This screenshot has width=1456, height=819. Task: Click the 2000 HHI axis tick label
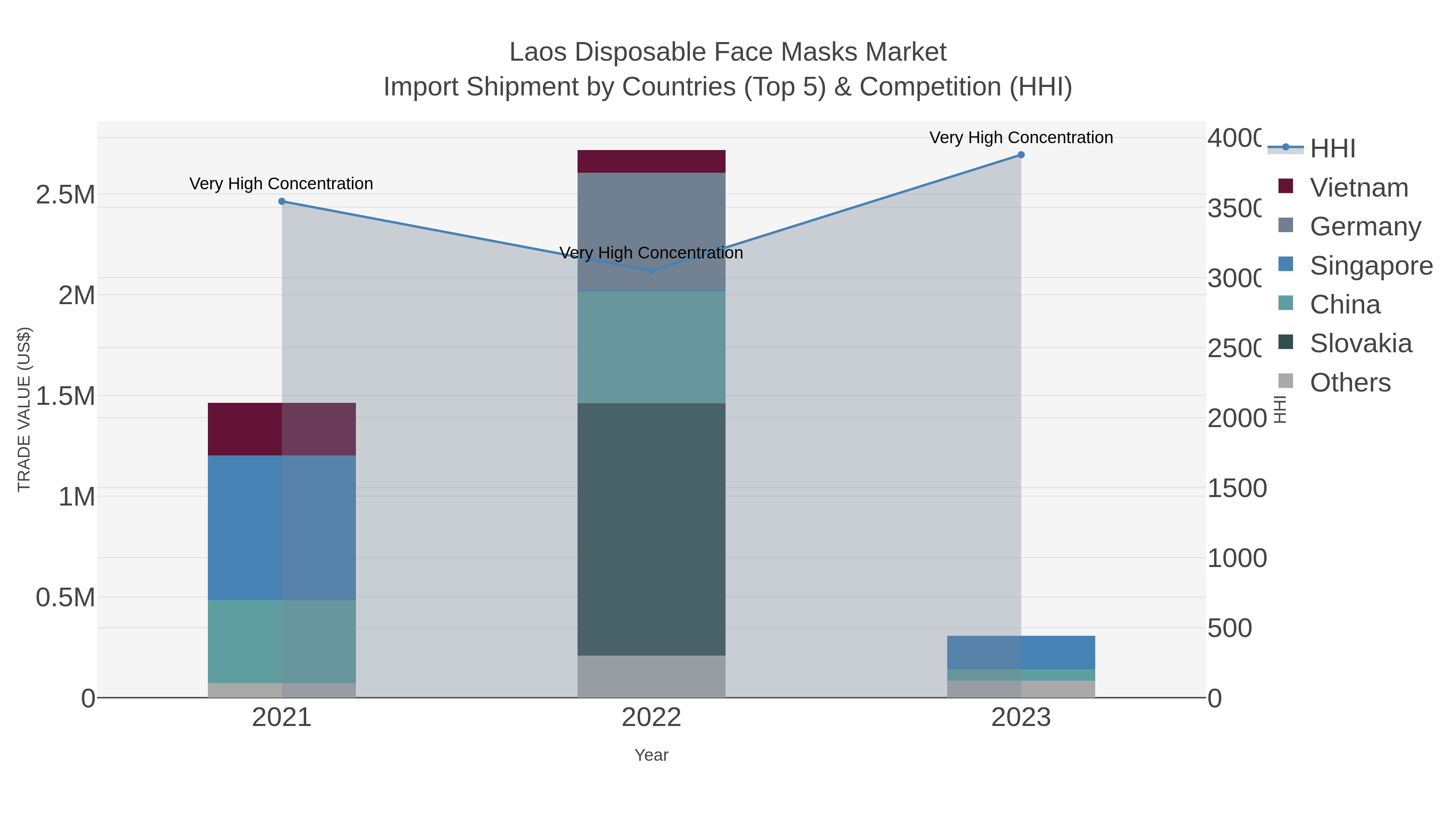point(1237,419)
